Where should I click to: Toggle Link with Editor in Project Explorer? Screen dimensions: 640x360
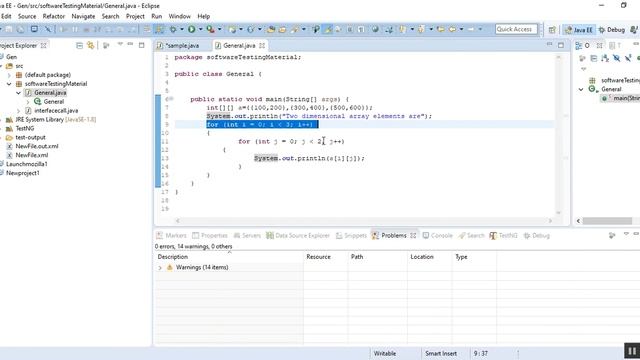pyautogui.click(x=91, y=46)
